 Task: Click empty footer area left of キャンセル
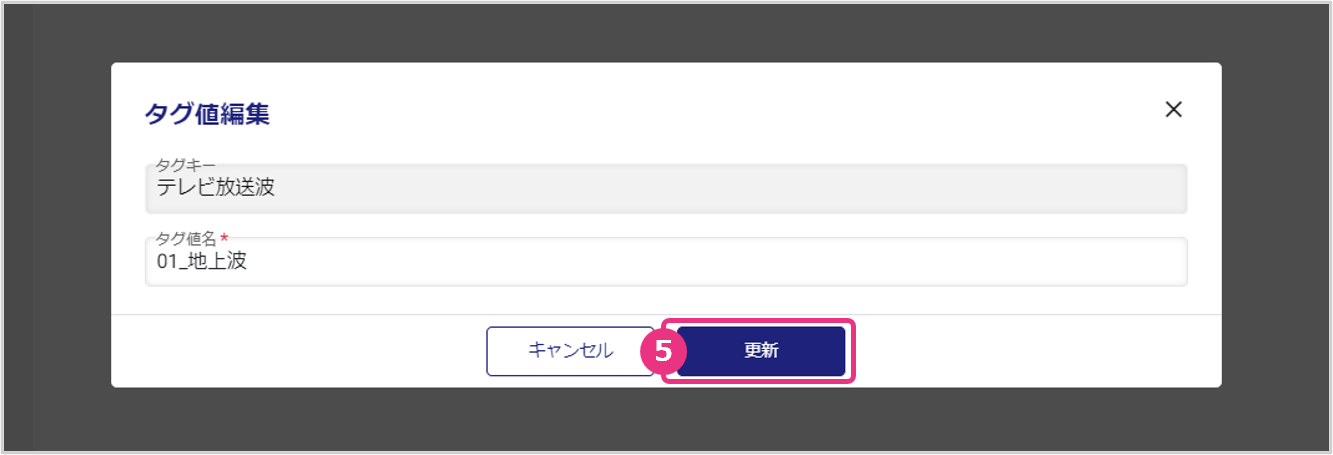pyautogui.click(x=300, y=351)
